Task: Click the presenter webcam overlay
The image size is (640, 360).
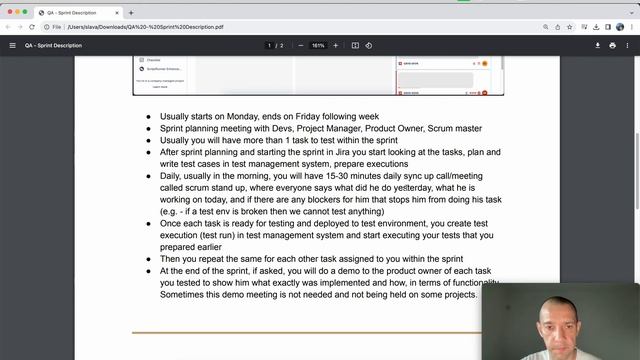Action: click(x=560, y=322)
